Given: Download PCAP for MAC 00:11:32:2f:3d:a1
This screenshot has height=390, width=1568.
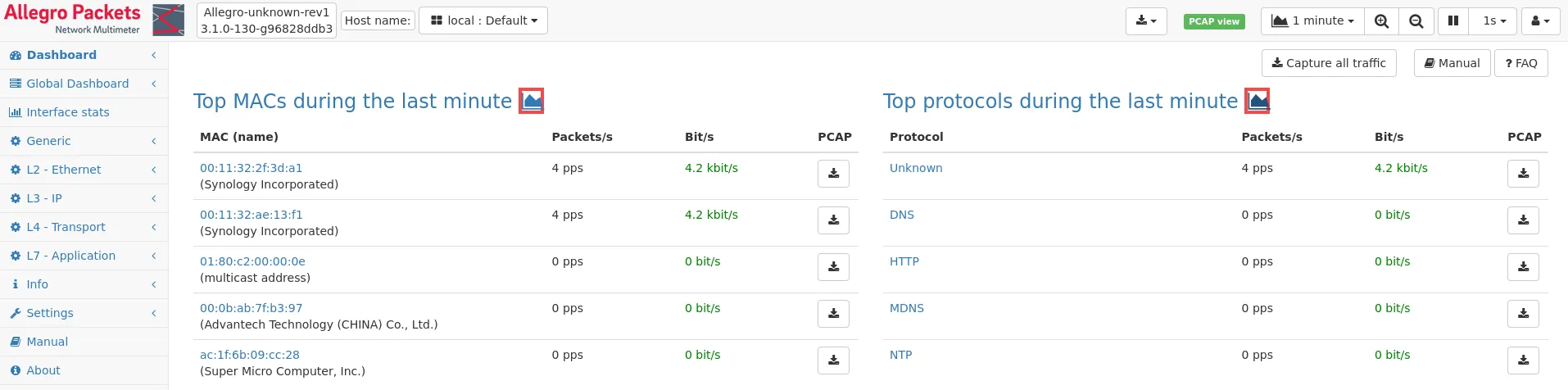Looking at the screenshot, I should pos(833,174).
